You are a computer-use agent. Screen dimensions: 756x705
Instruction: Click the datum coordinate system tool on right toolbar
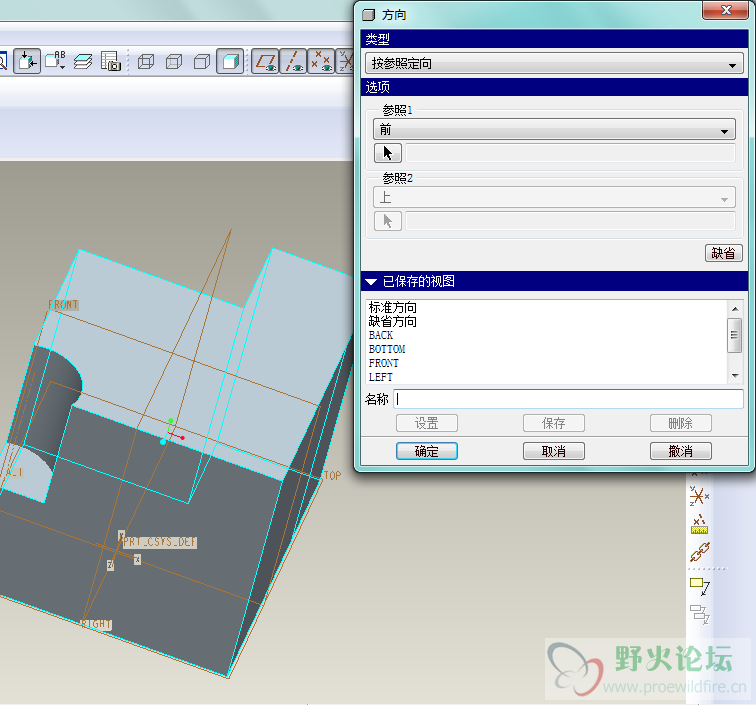pyautogui.click(x=699, y=496)
